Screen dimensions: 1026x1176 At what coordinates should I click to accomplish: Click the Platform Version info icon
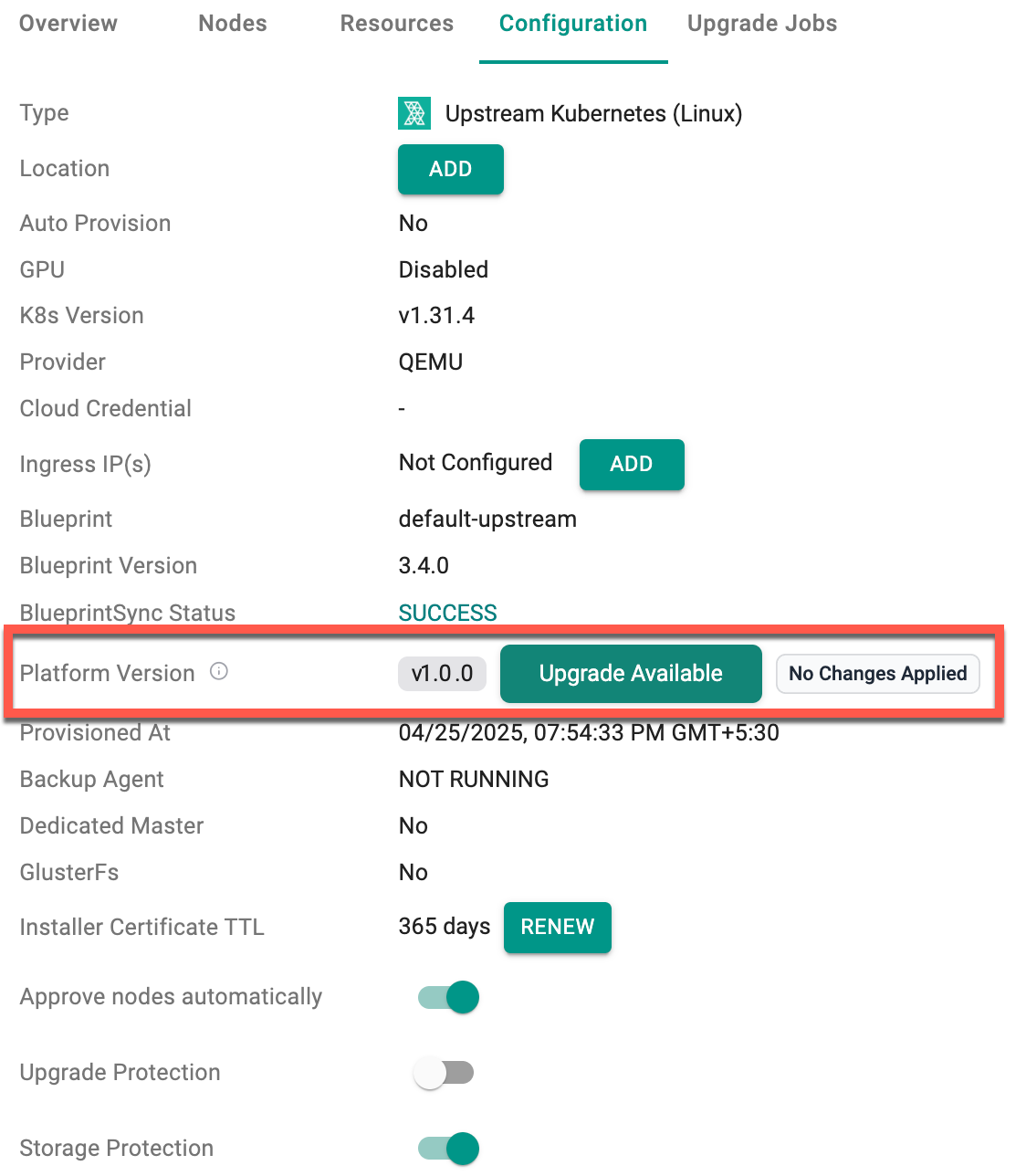219,672
